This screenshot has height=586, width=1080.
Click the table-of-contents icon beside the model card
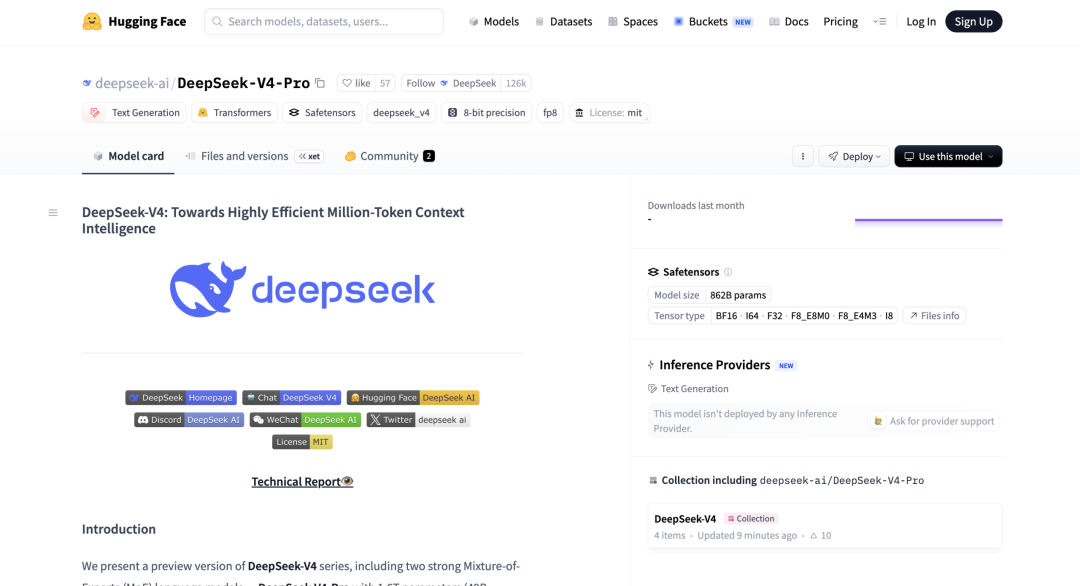click(53, 211)
